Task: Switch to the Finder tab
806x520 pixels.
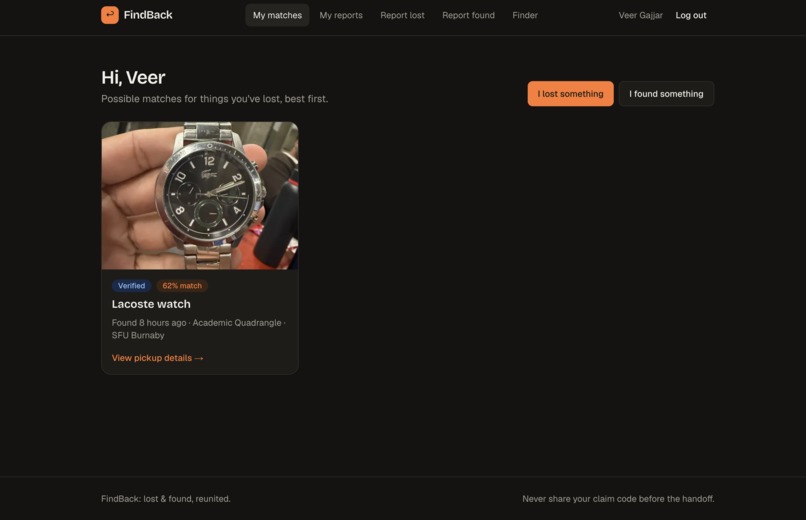Action: click(x=525, y=15)
